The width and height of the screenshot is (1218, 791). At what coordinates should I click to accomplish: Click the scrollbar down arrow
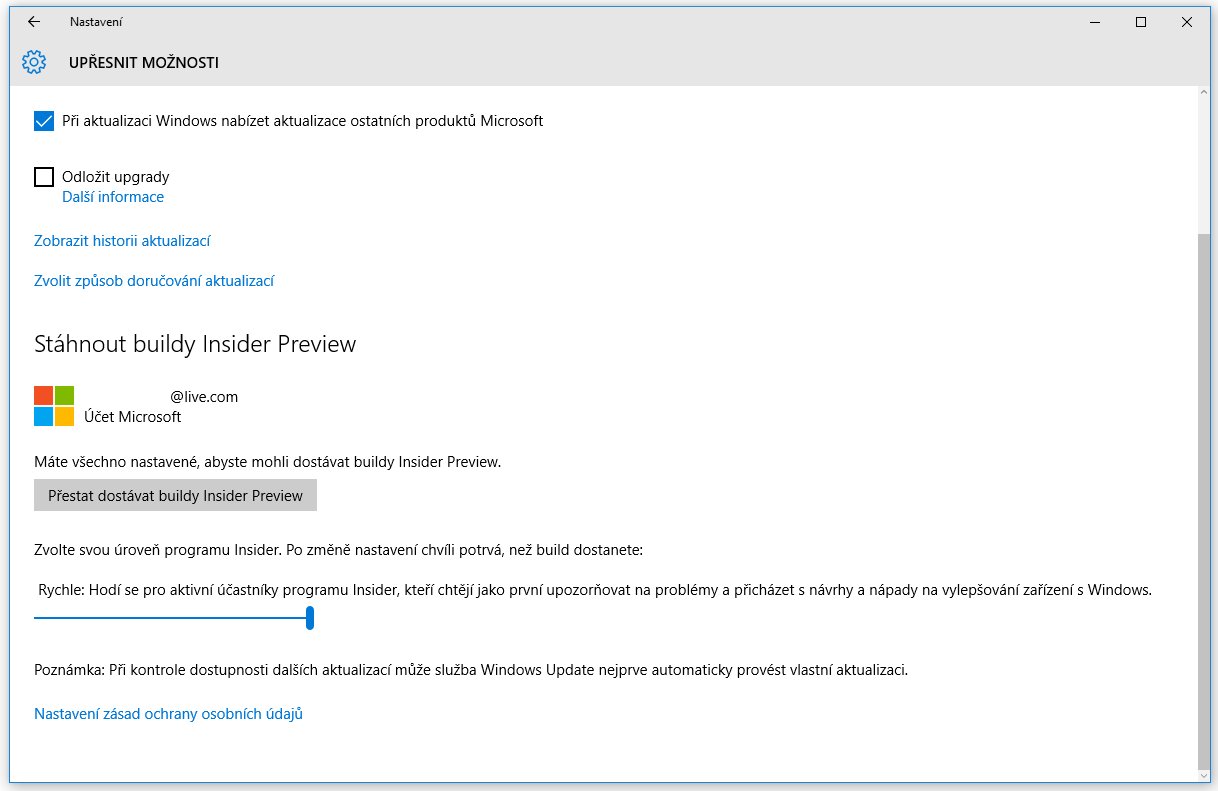coord(1202,775)
